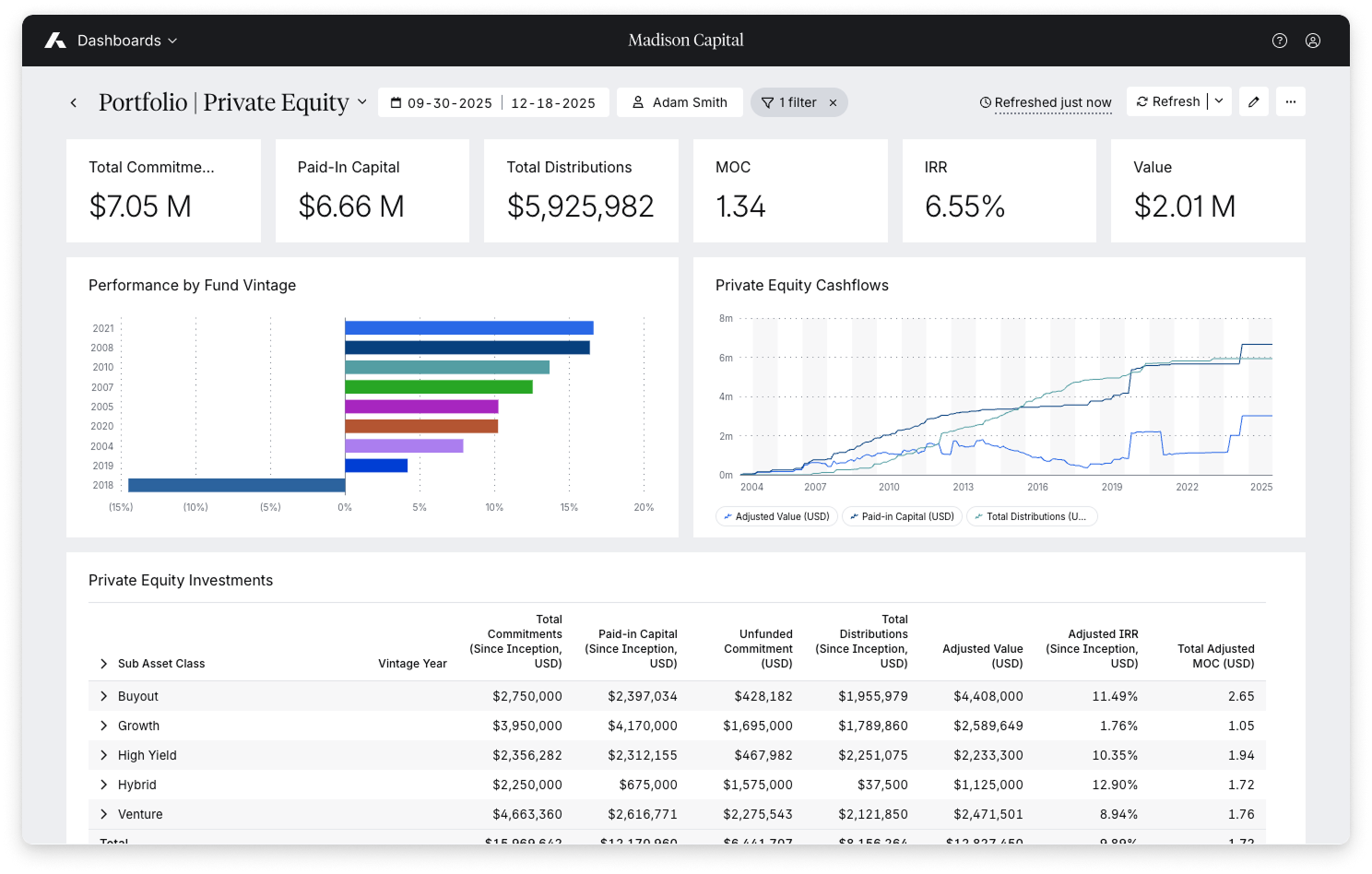1372x874 pixels.
Task: Select the Adam Smith client button
Action: coord(680,102)
